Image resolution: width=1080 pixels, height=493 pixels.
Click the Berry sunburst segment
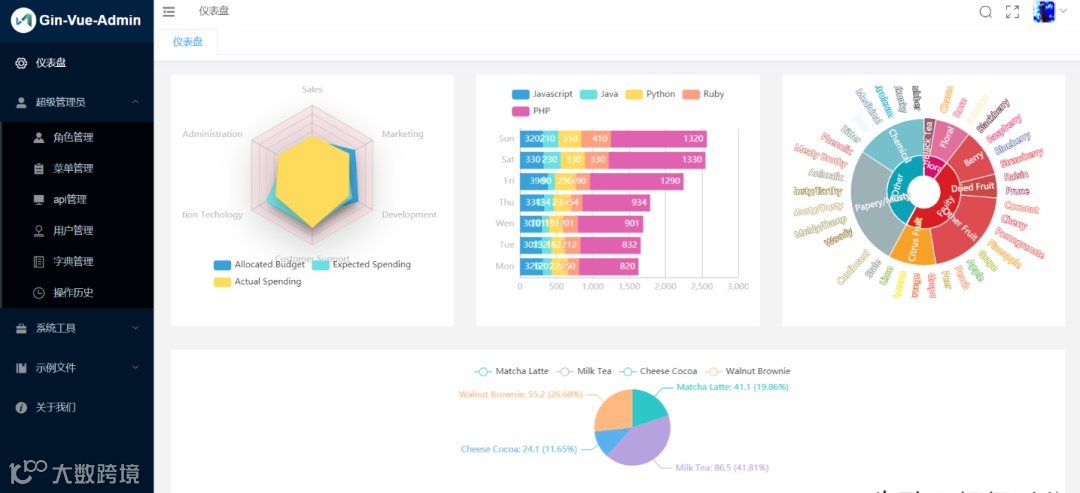973,160
